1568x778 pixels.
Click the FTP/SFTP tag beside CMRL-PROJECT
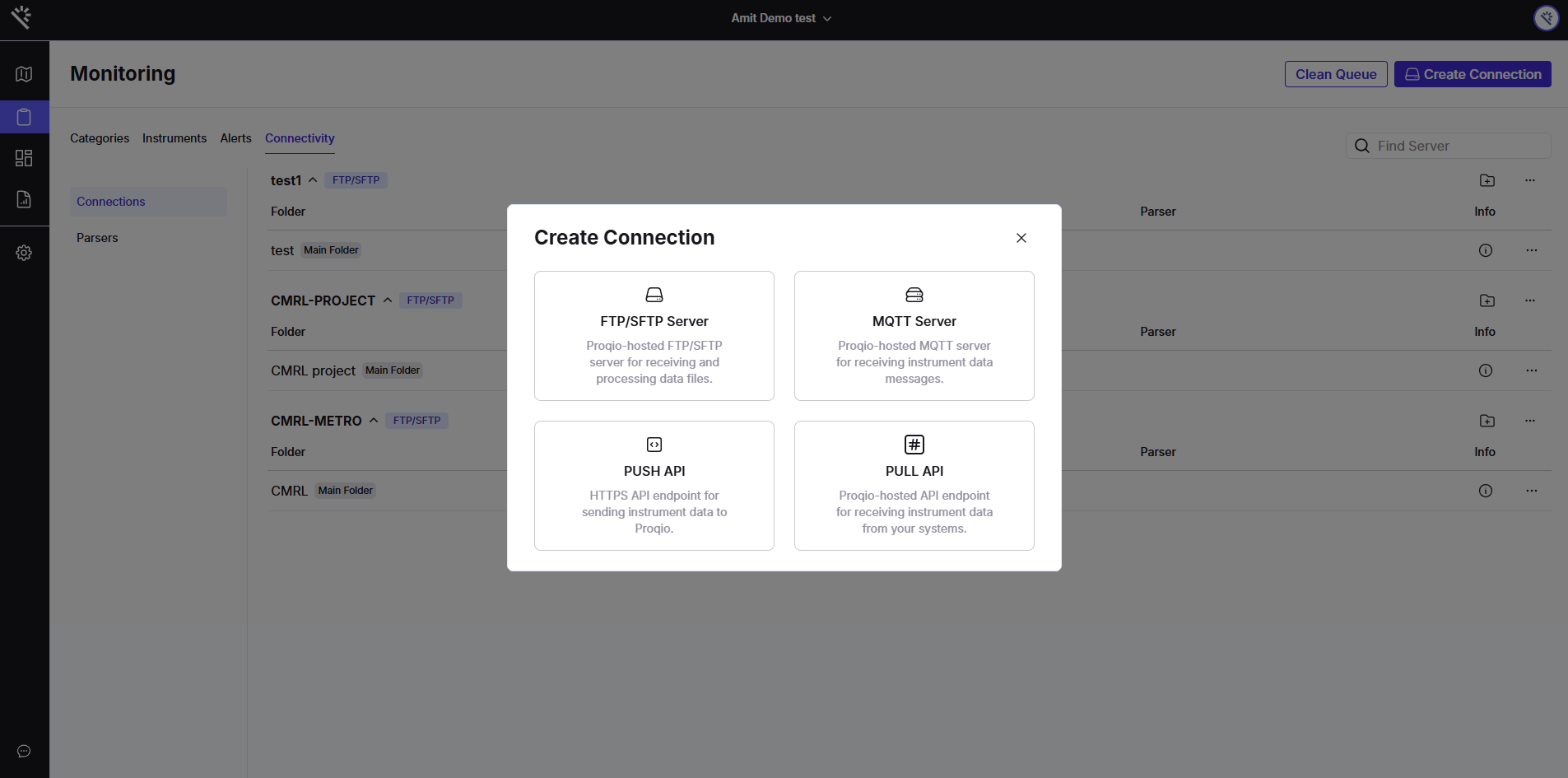430,300
